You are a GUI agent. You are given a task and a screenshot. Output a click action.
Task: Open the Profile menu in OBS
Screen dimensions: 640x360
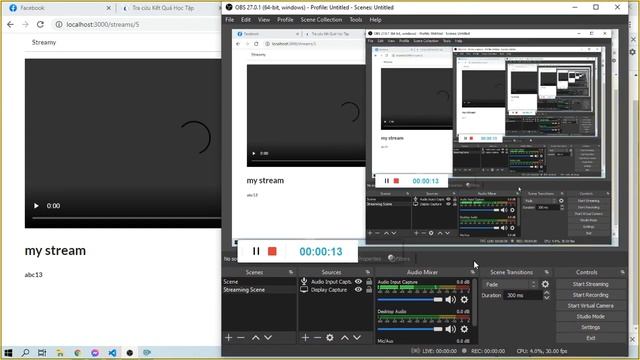pyautogui.click(x=285, y=20)
